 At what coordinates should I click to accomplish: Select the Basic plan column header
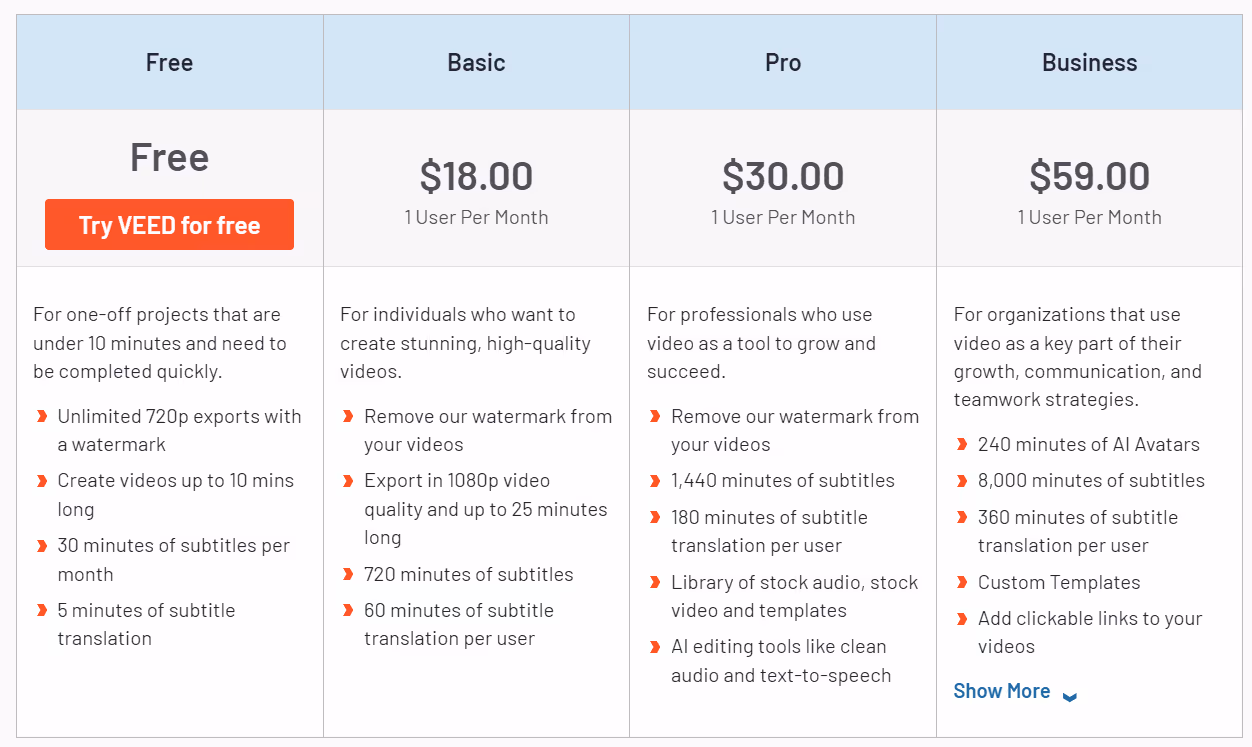476,62
